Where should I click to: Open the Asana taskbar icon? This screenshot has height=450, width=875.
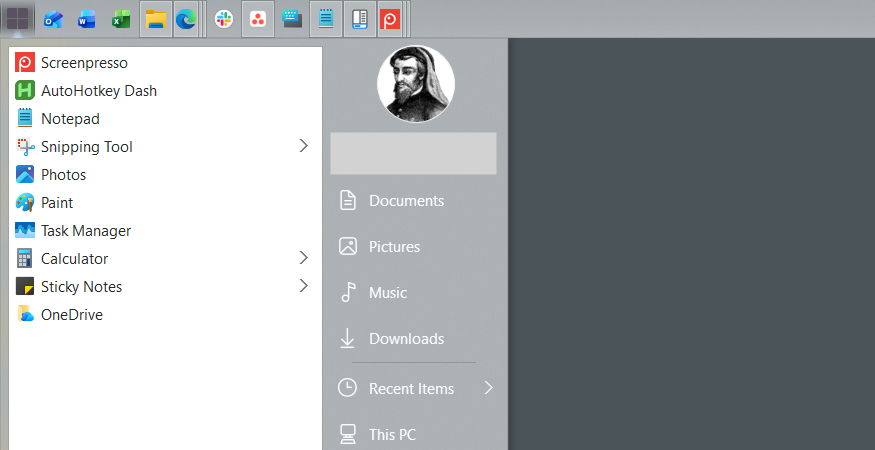258,20
